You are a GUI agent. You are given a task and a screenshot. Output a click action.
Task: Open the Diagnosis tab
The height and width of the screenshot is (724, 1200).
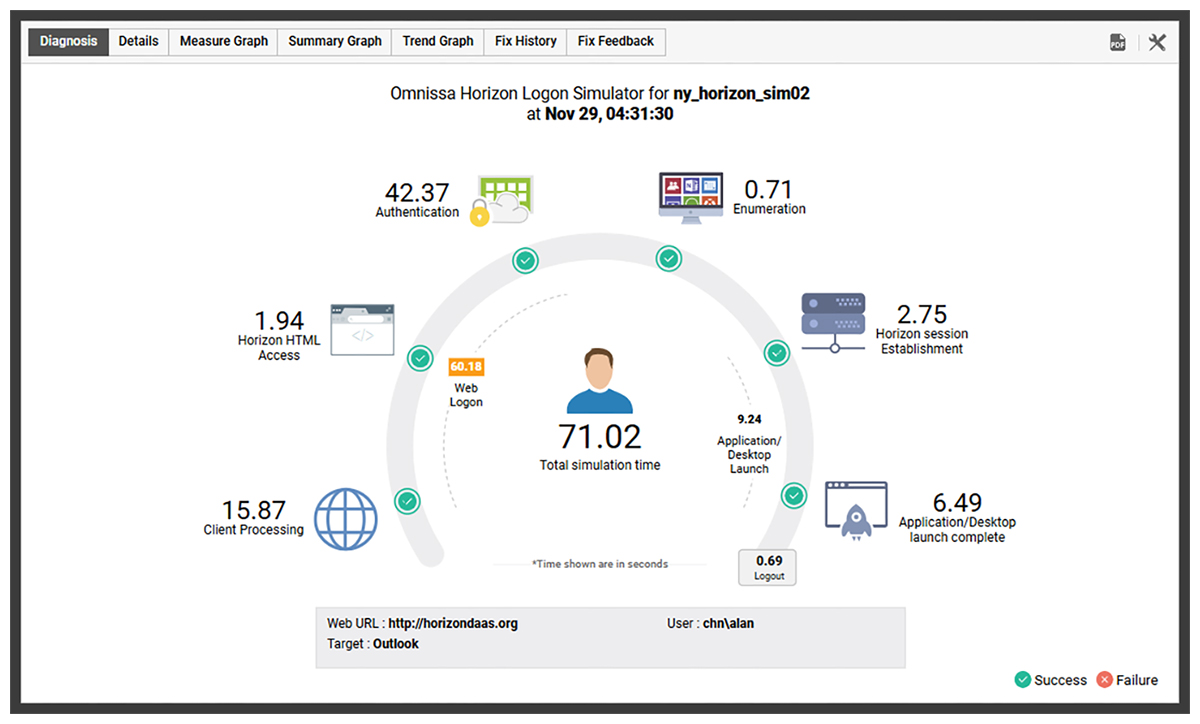pos(68,41)
